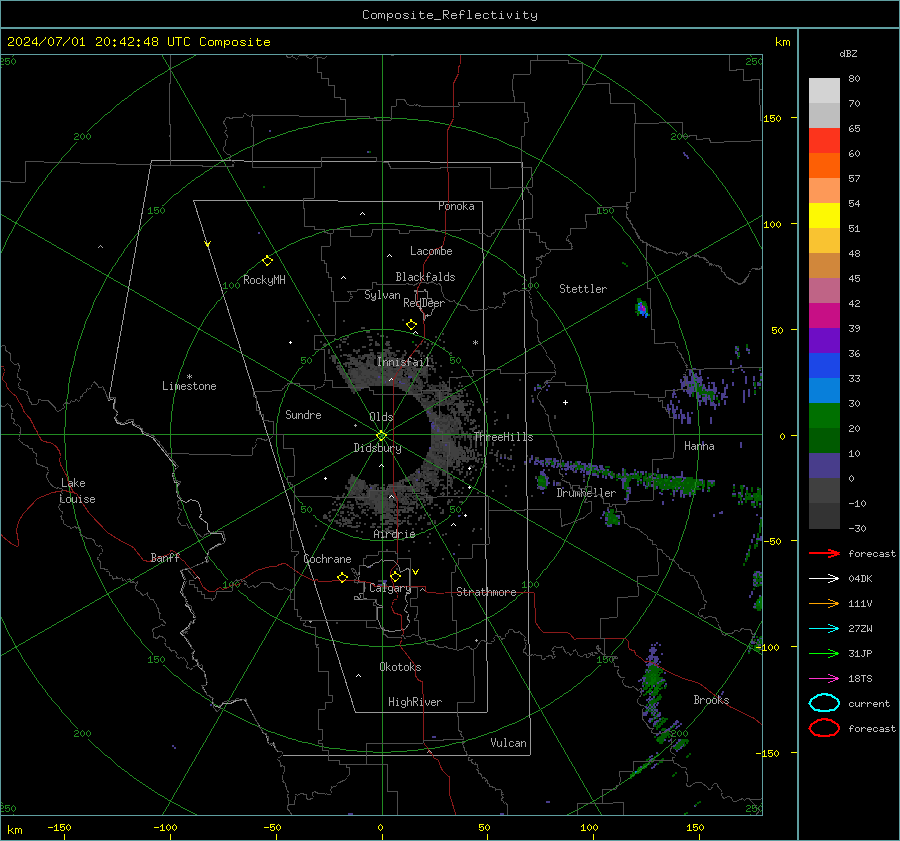The height and width of the screenshot is (841, 900).
Task: Click the Okotoks label
Action: click(x=400, y=667)
